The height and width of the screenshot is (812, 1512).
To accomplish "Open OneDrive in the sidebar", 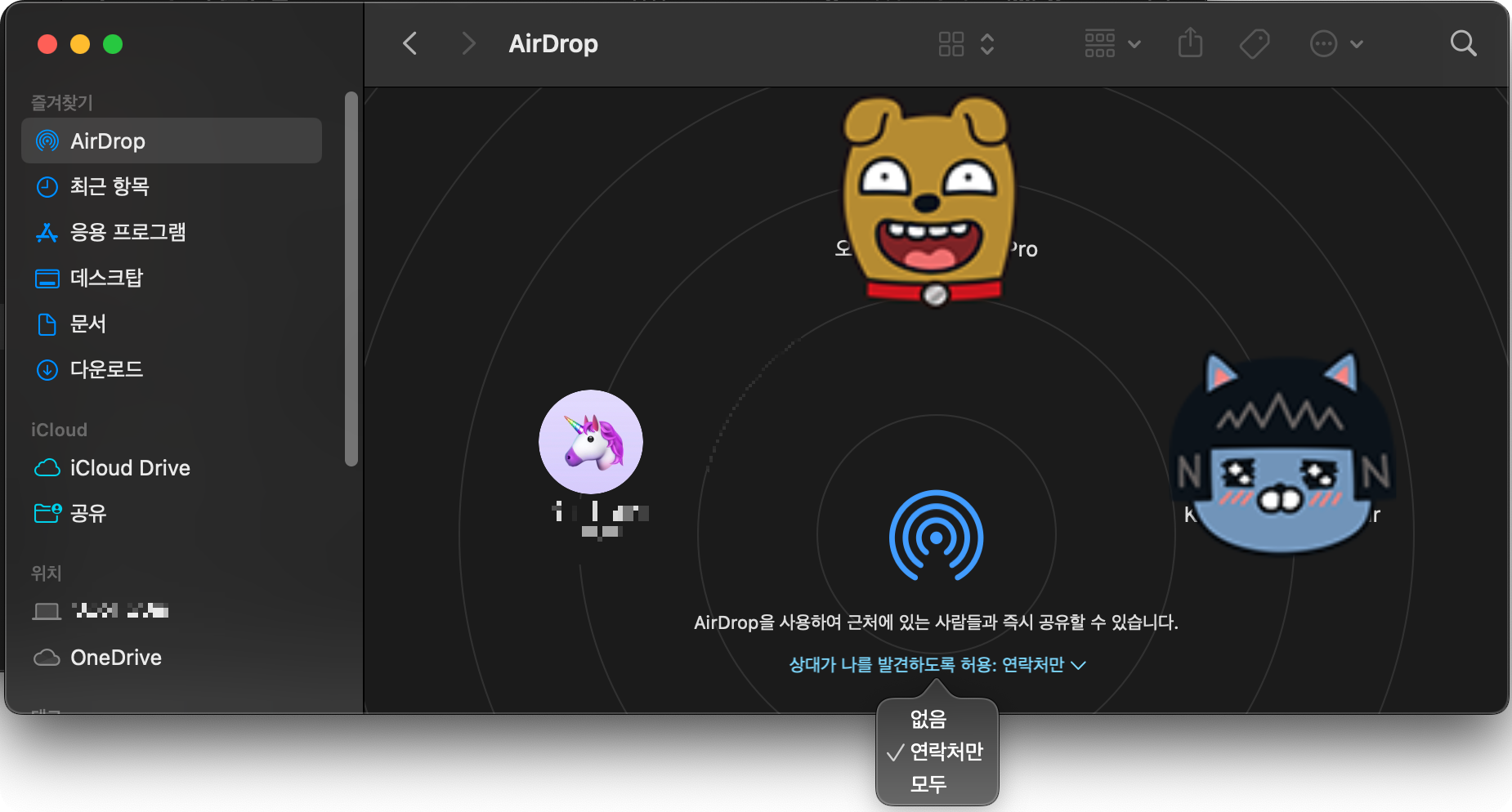I will 172,657.
